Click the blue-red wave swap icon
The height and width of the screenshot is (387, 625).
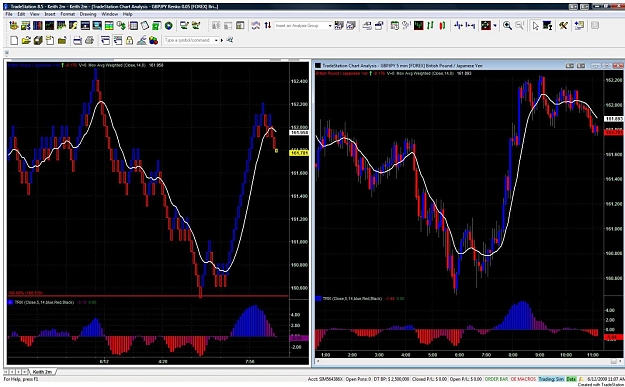pyautogui.click(x=256, y=26)
